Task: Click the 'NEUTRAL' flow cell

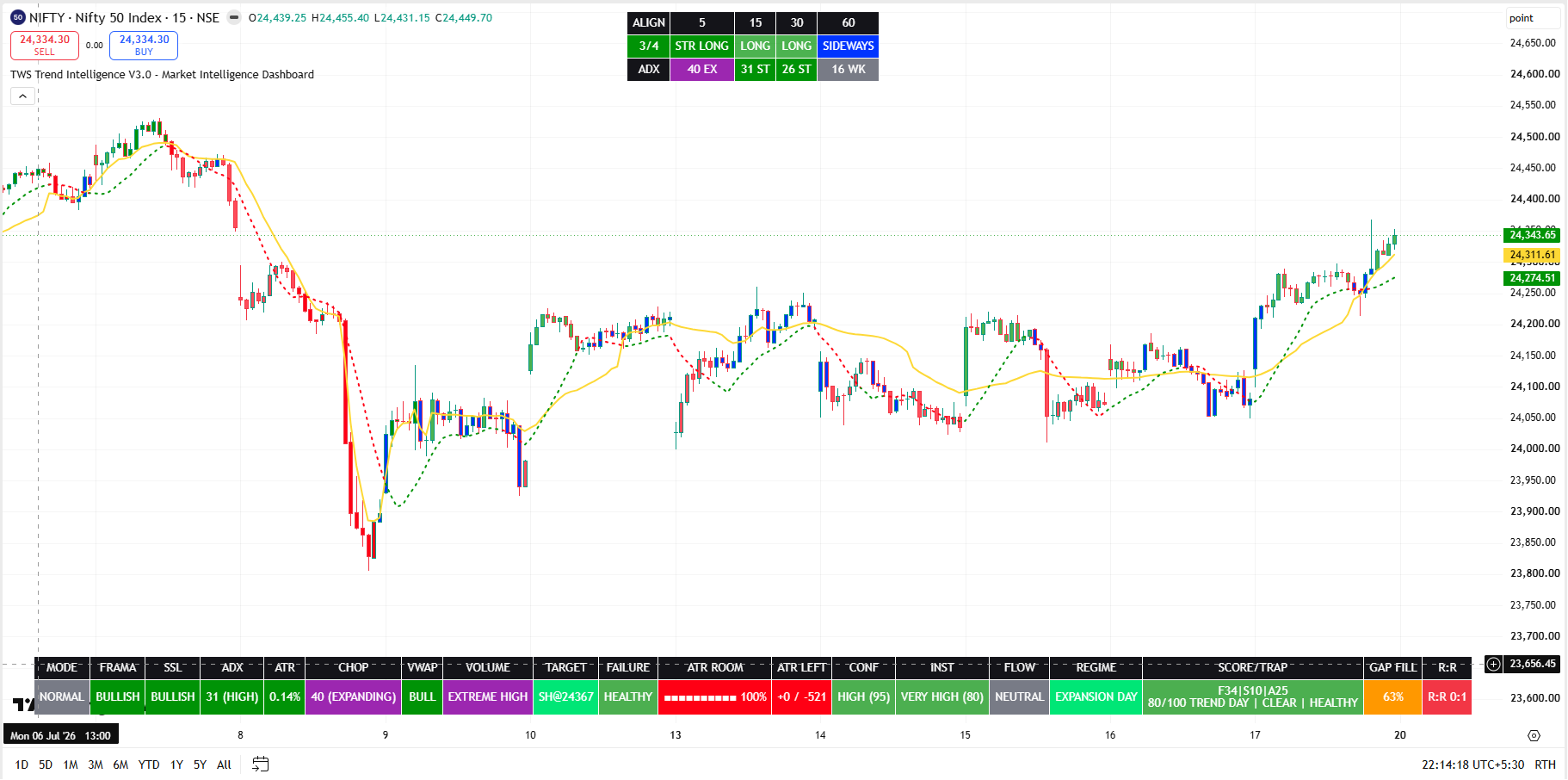Action: (x=1020, y=696)
